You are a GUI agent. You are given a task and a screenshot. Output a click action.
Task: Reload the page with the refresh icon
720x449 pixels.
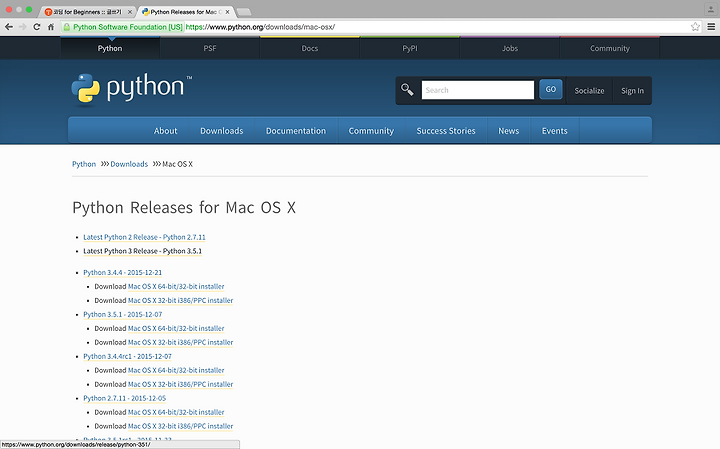[37, 27]
